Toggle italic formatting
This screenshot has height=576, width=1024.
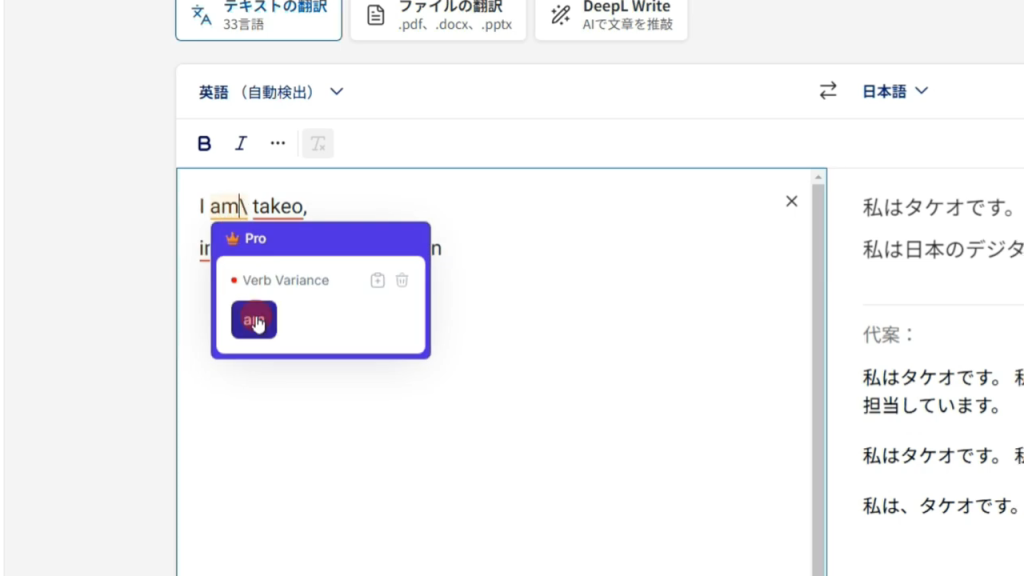click(241, 144)
